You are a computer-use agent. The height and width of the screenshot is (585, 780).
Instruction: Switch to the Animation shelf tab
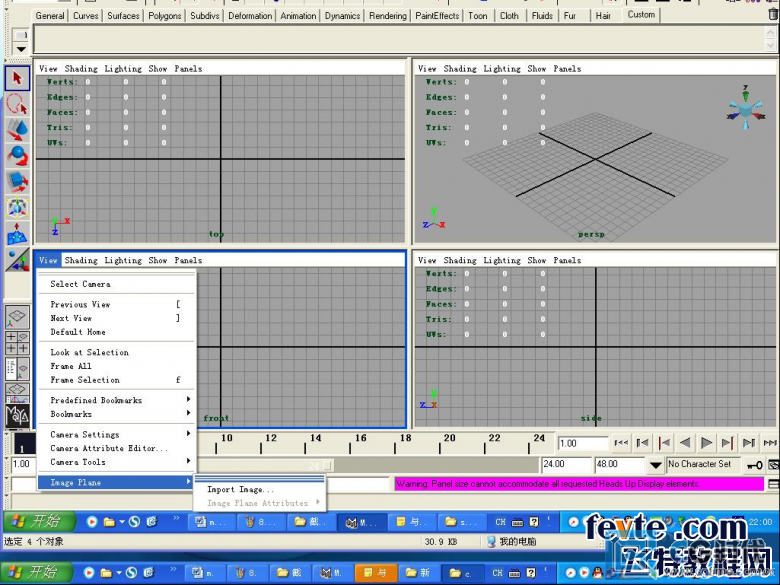click(x=298, y=16)
